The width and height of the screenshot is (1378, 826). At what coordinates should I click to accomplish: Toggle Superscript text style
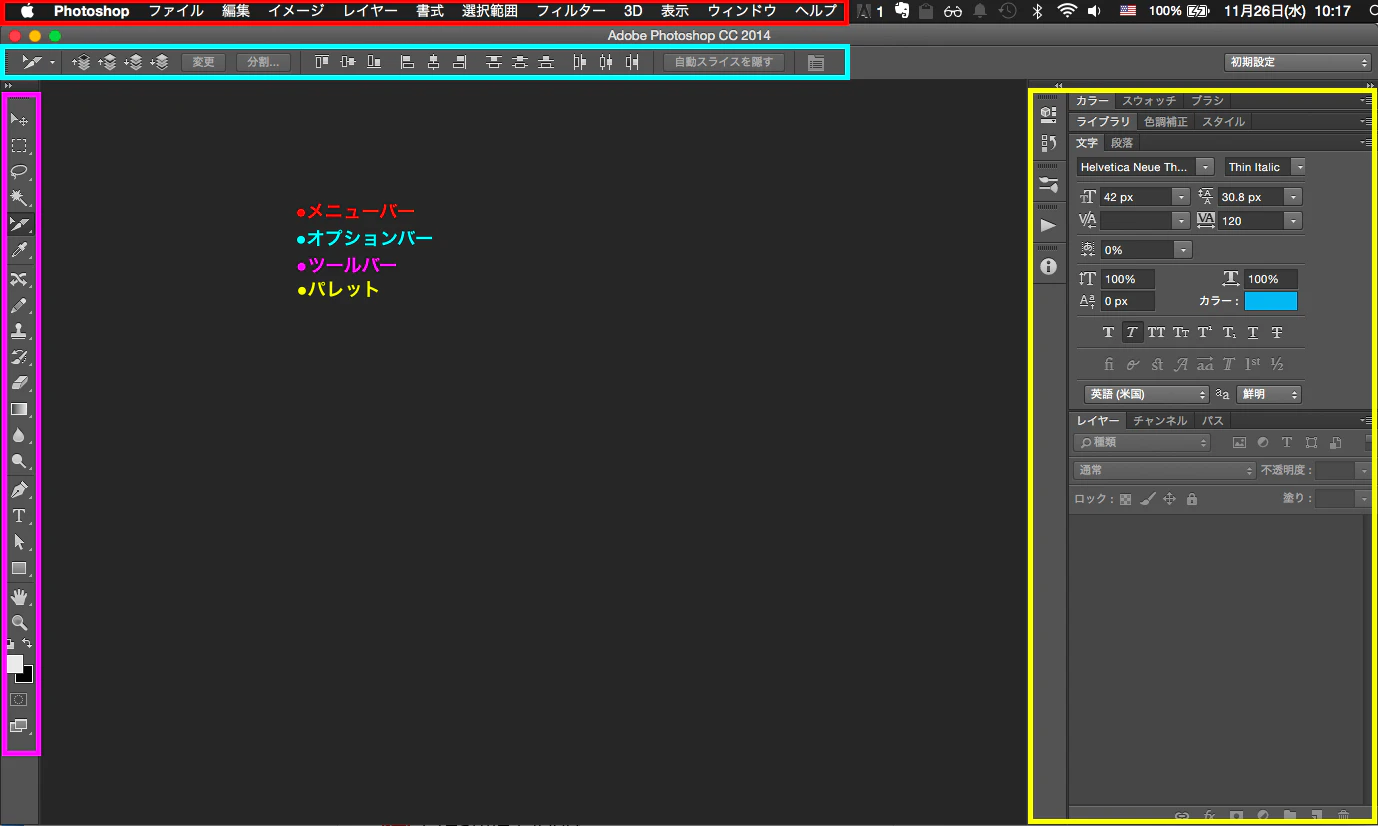(x=1205, y=332)
